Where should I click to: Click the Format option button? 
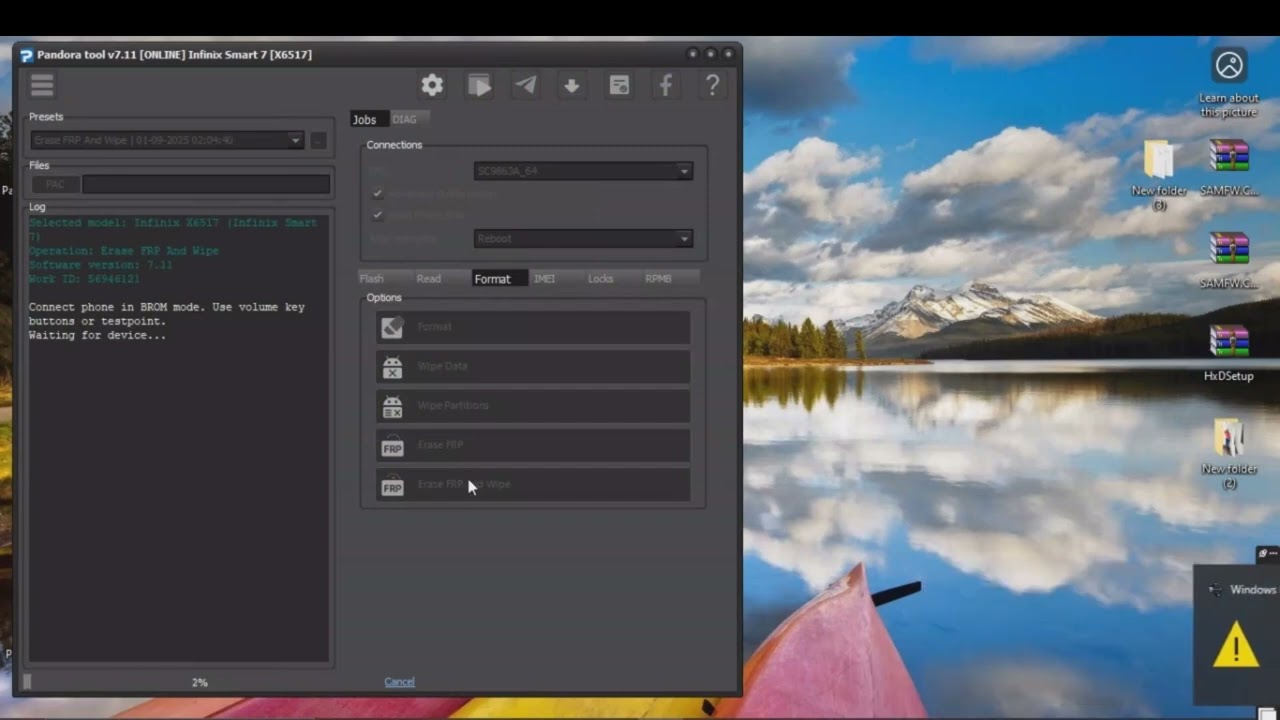click(533, 327)
